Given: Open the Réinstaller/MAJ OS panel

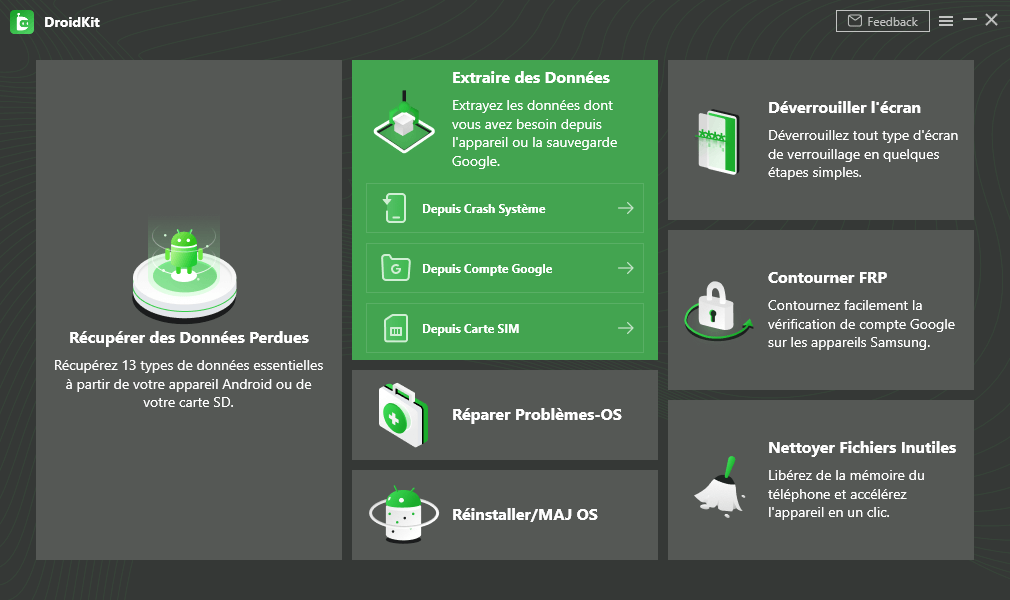Looking at the screenshot, I should pos(504,514).
